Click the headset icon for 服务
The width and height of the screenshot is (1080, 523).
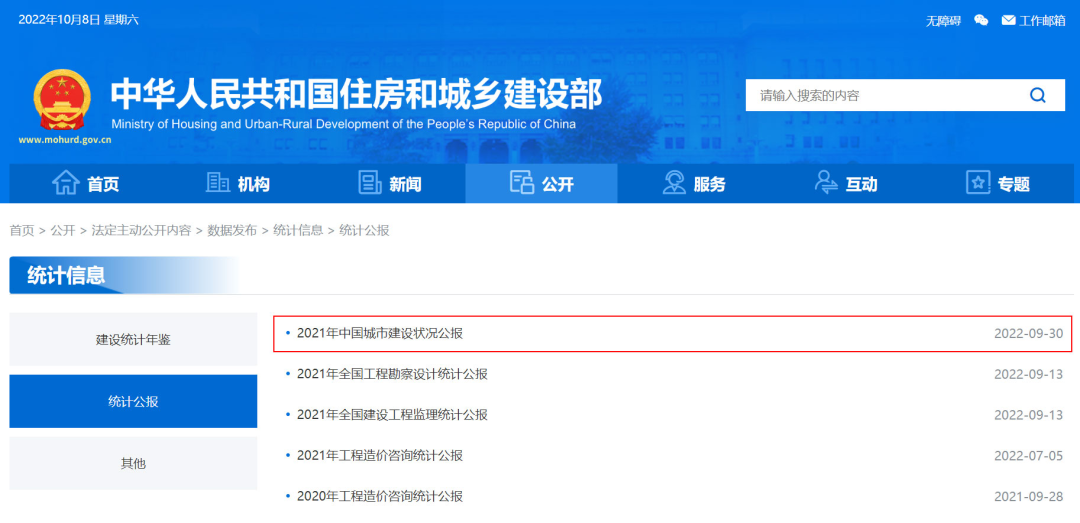(674, 183)
